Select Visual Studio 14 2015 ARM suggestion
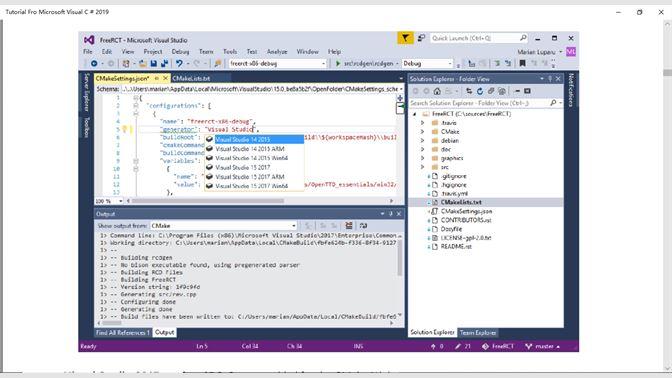The image size is (672, 378). pyautogui.click(x=250, y=149)
